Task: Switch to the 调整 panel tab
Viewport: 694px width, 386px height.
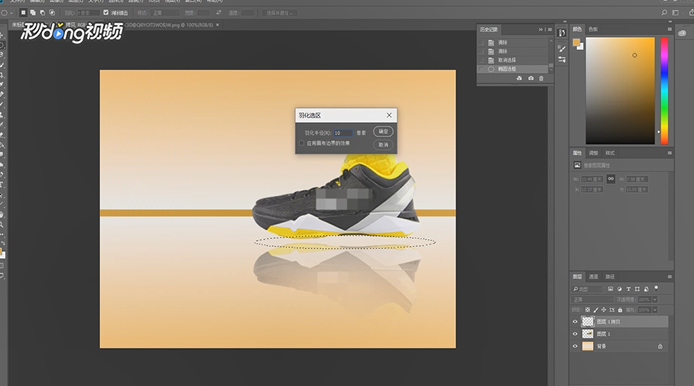Action: pyautogui.click(x=593, y=153)
